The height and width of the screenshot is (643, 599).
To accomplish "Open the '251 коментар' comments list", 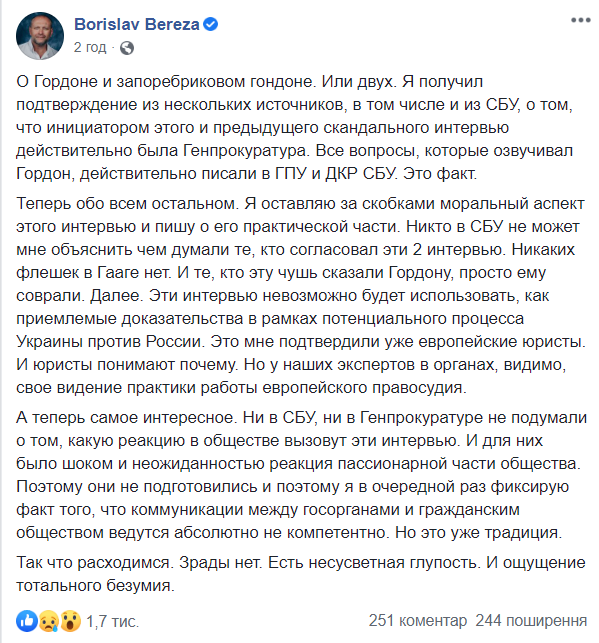I will point(417,620).
